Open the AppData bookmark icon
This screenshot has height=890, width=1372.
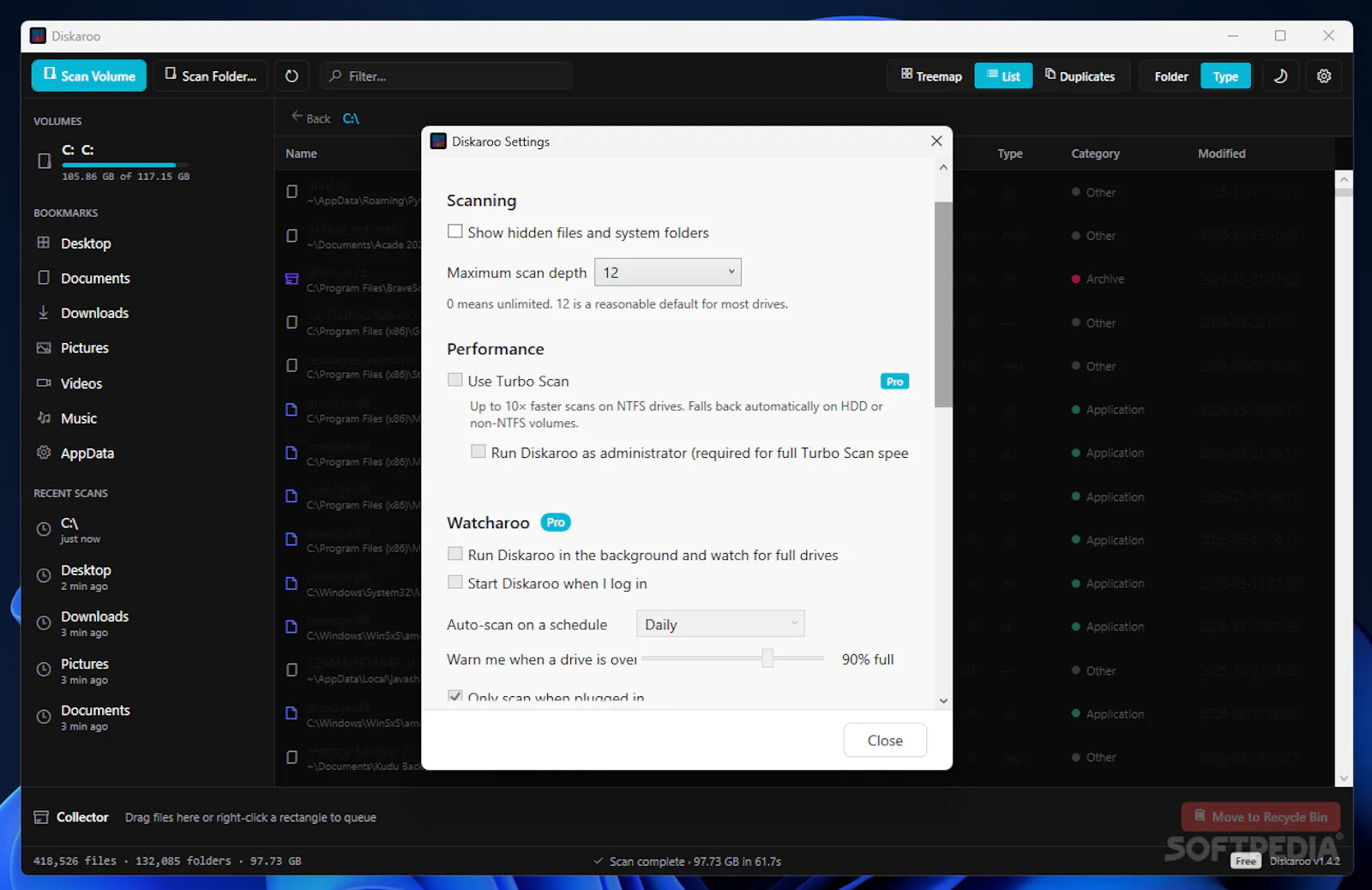[x=44, y=452]
